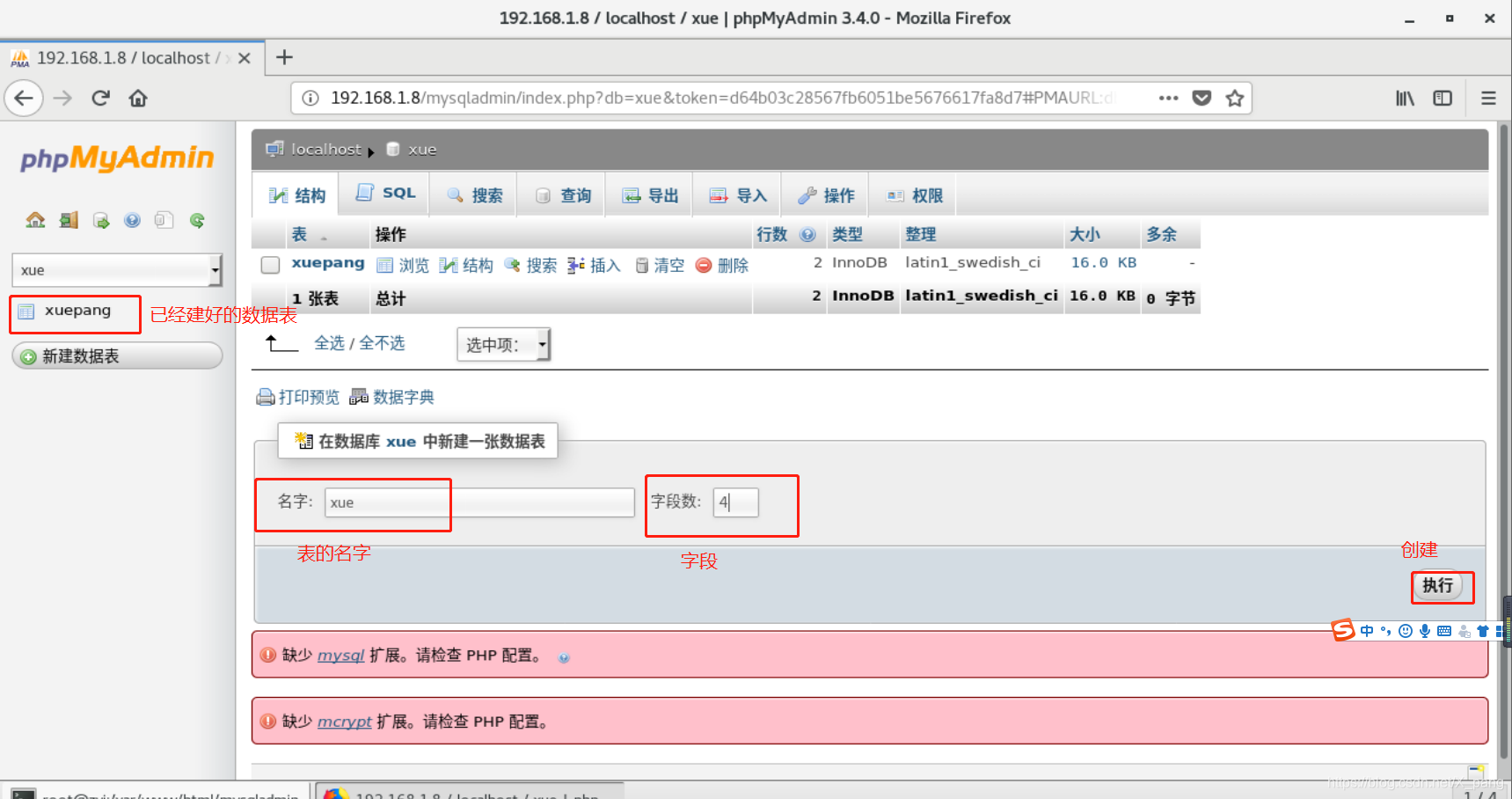Show site information icon in address bar
1512x799 pixels.
pos(310,98)
